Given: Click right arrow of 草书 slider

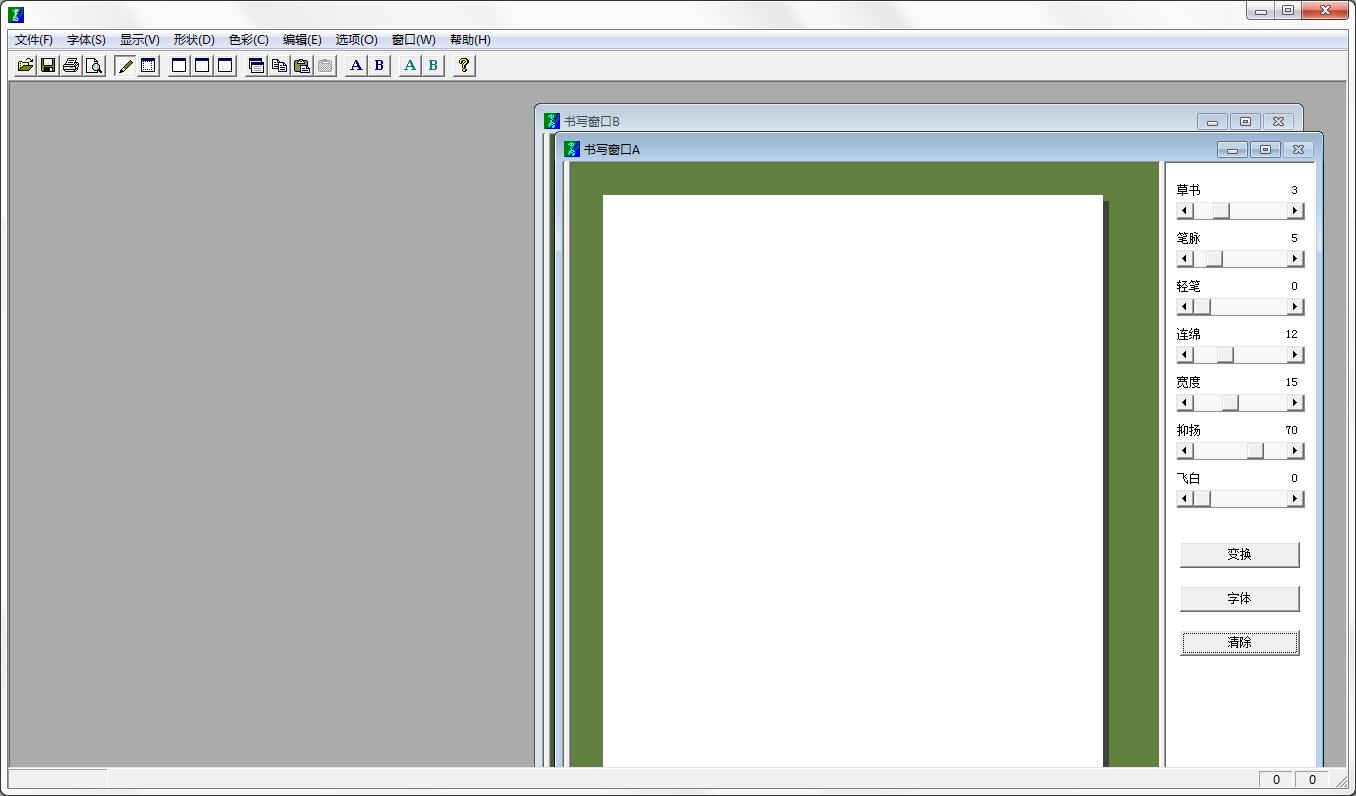Looking at the screenshot, I should (x=1295, y=211).
